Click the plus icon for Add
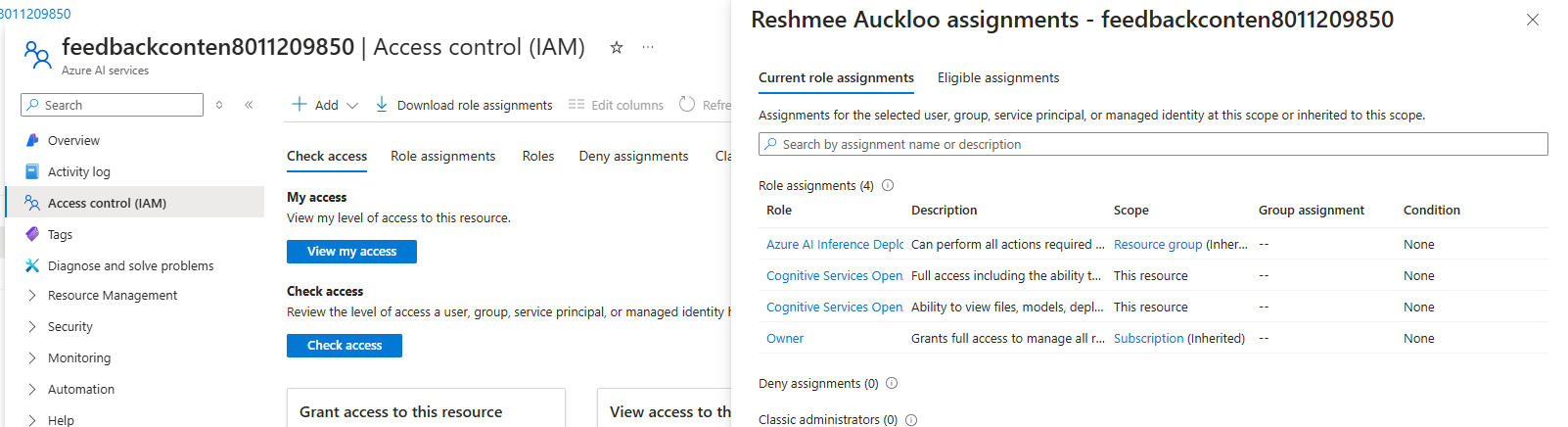The image size is (1568, 427). click(x=300, y=104)
